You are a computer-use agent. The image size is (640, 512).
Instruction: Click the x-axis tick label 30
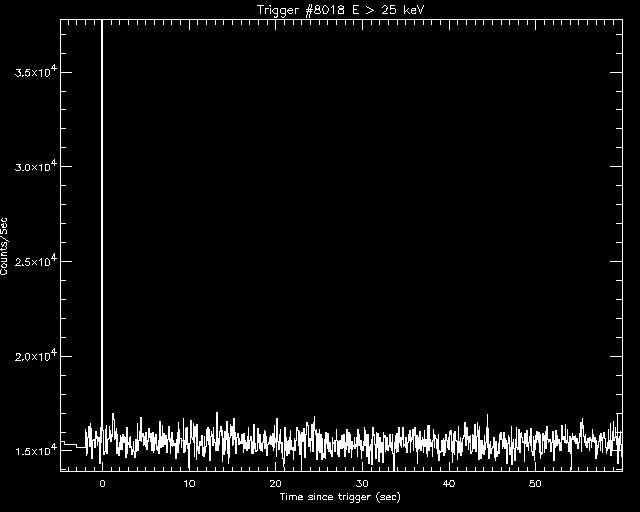point(362,484)
